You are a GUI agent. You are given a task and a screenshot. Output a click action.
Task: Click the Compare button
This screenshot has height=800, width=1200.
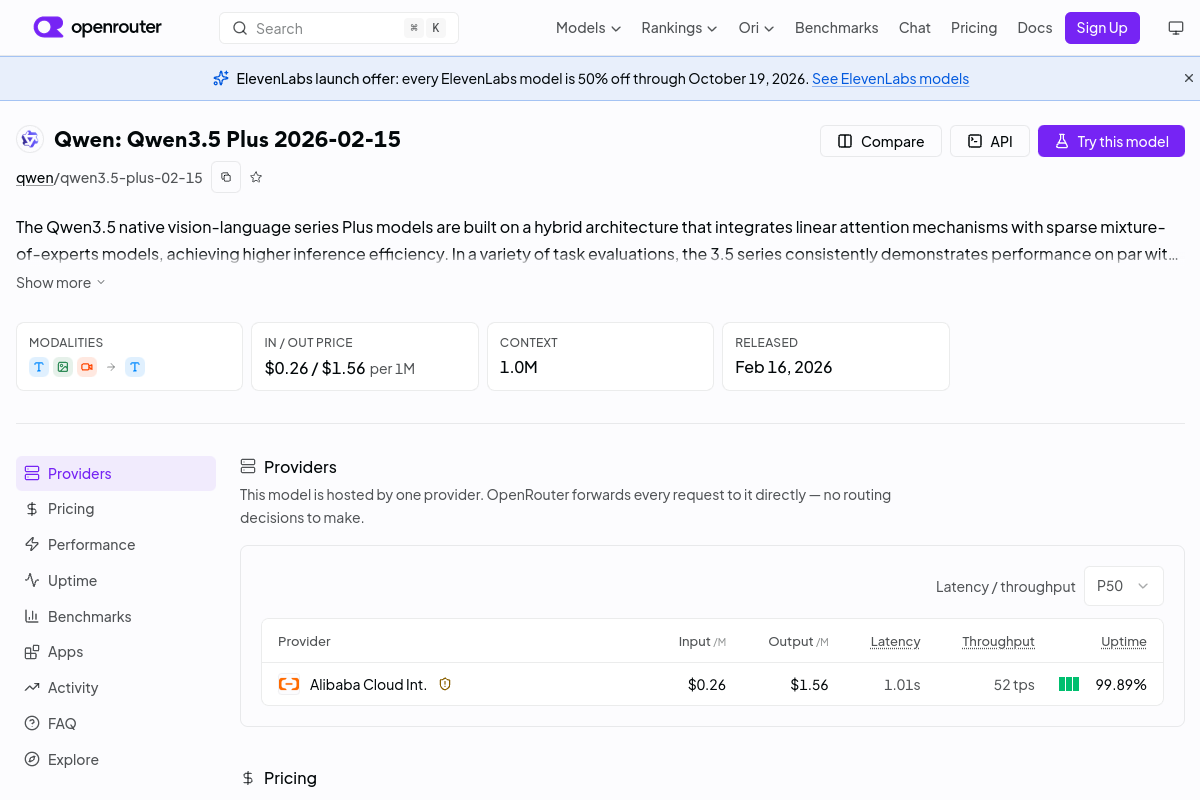(880, 141)
